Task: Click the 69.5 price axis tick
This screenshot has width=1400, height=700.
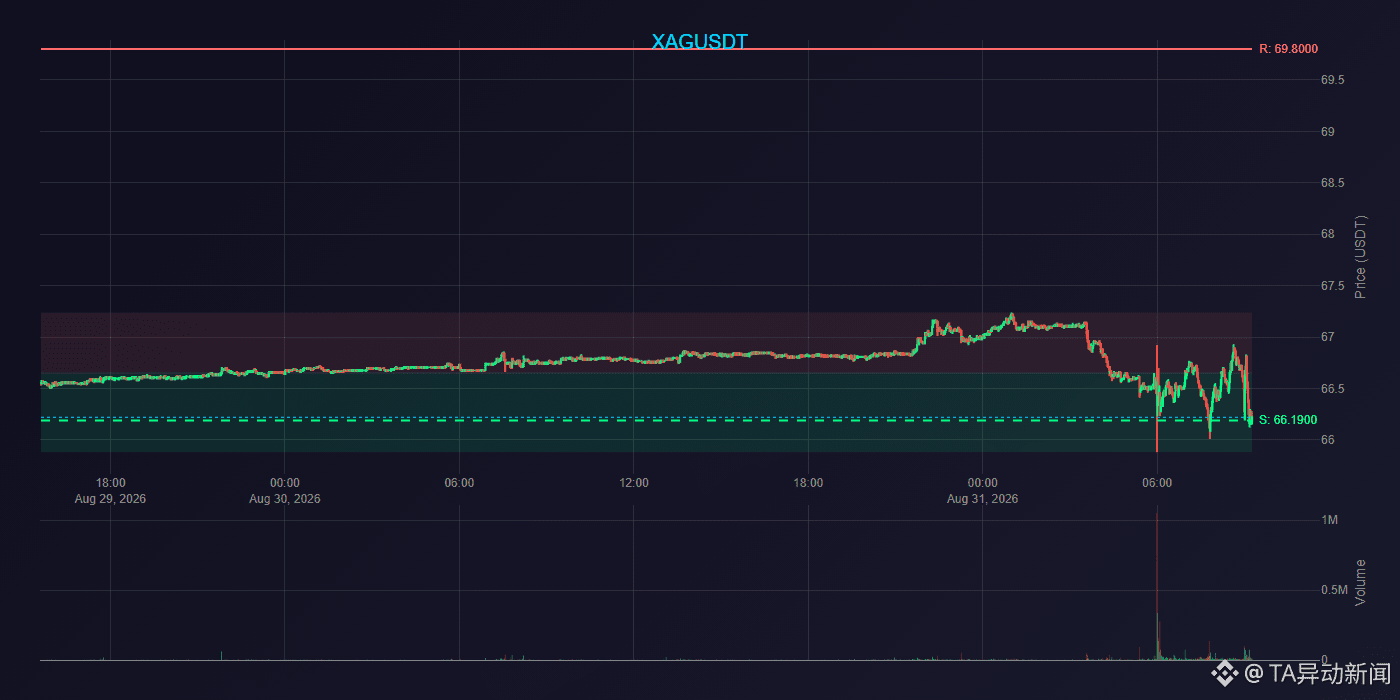Action: tap(1333, 80)
